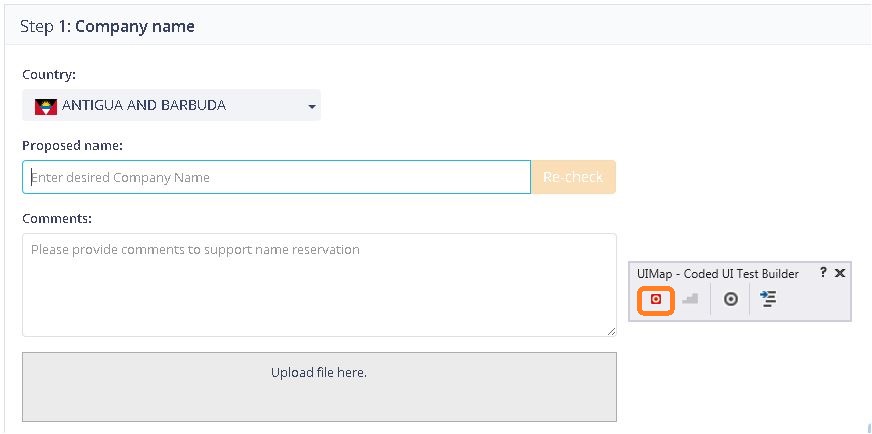Screen dimensions: 872x434
Task: Start recording in Coded UI Test Builder
Action: [x=656, y=299]
